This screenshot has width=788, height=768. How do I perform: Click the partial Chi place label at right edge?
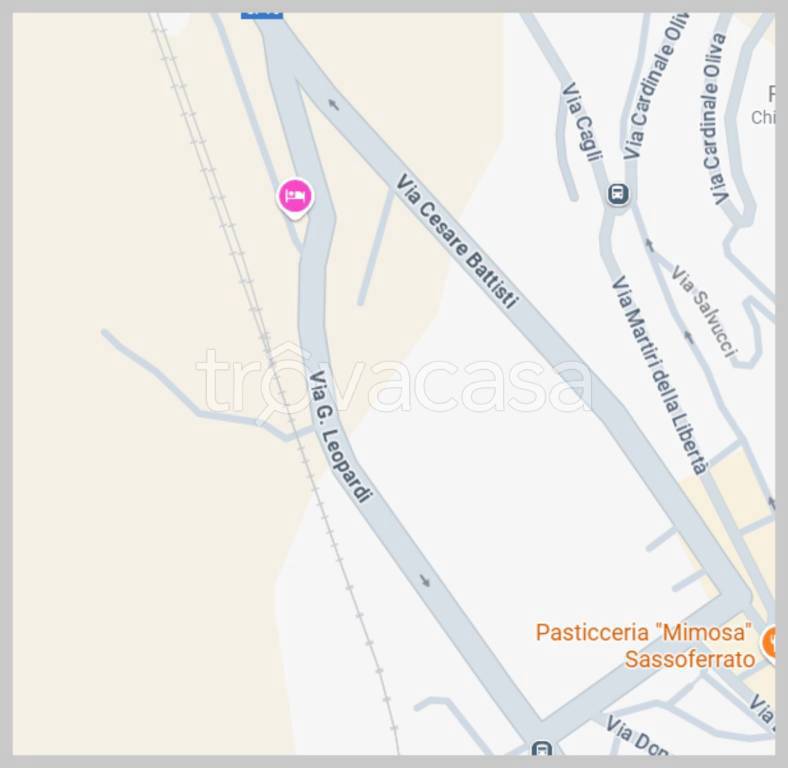[763, 117]
